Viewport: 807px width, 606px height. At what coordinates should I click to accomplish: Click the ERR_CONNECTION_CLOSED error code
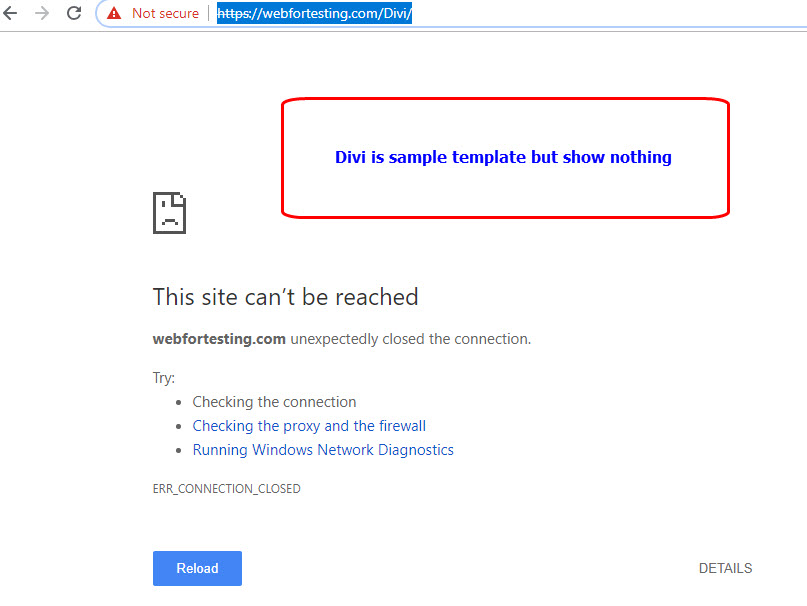226,489
